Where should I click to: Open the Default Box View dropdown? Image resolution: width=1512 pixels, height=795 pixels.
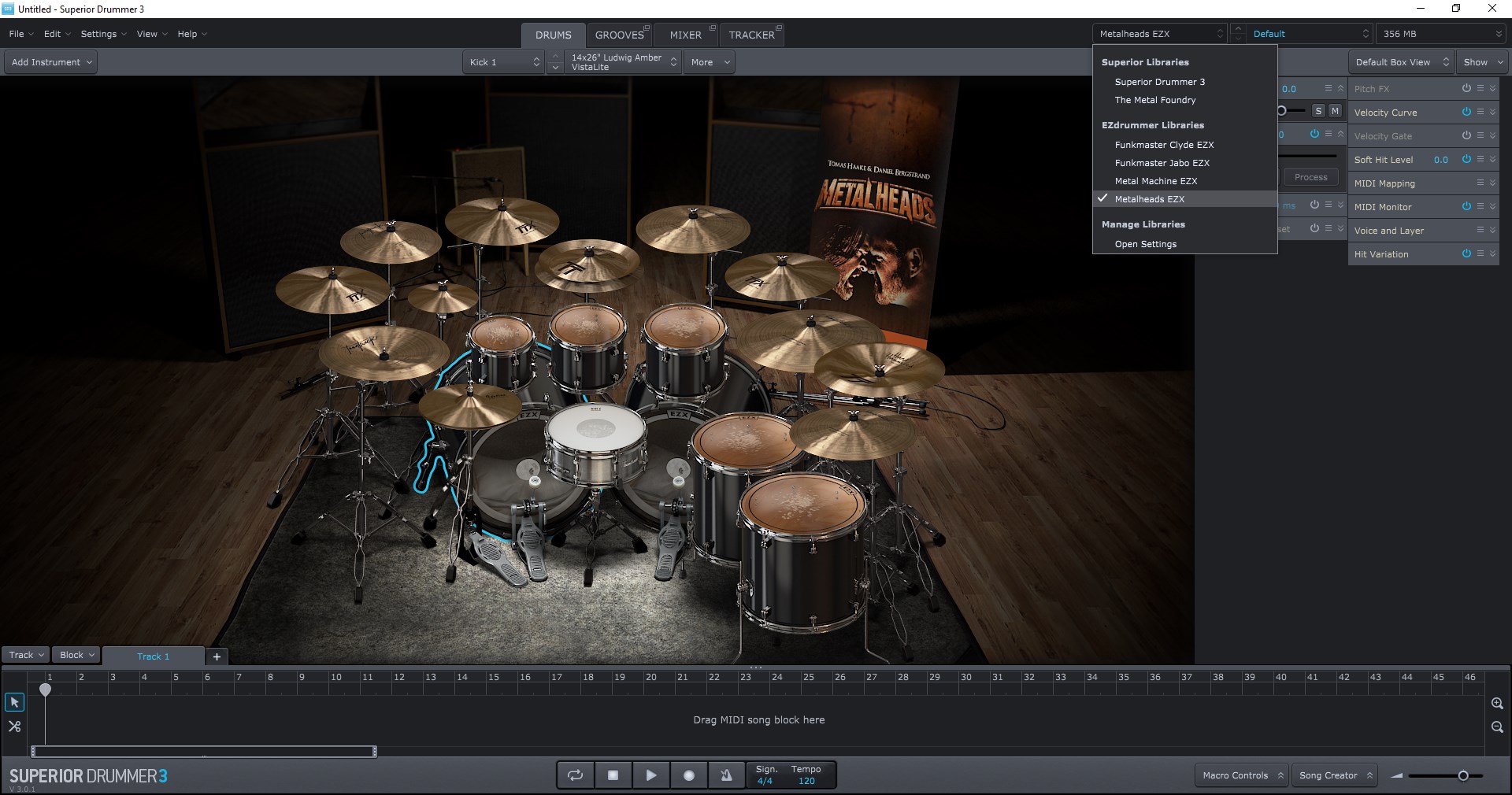coord(1401,62)
